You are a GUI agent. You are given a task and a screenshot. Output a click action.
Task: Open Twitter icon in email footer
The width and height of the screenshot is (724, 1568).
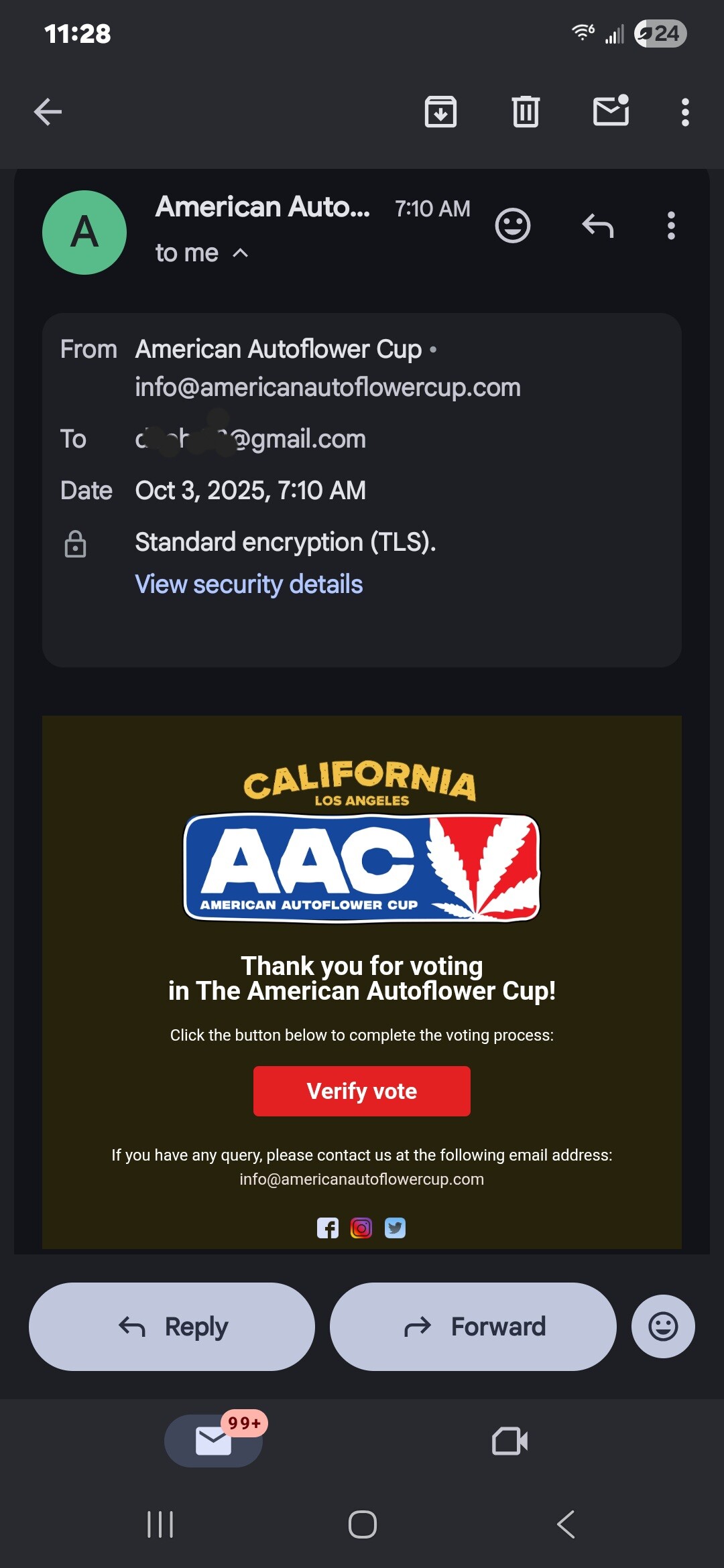[395, 1228]
